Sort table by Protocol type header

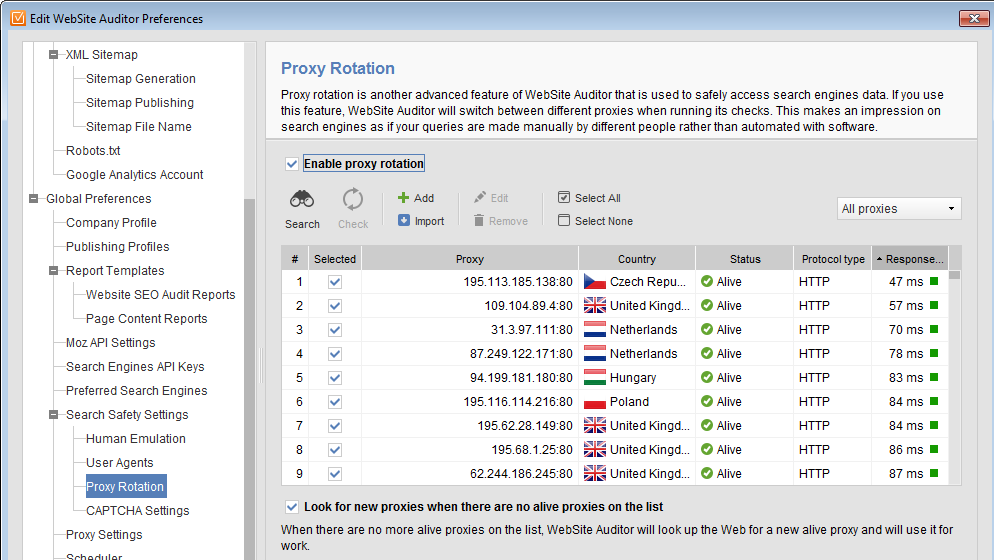point(832,259)
